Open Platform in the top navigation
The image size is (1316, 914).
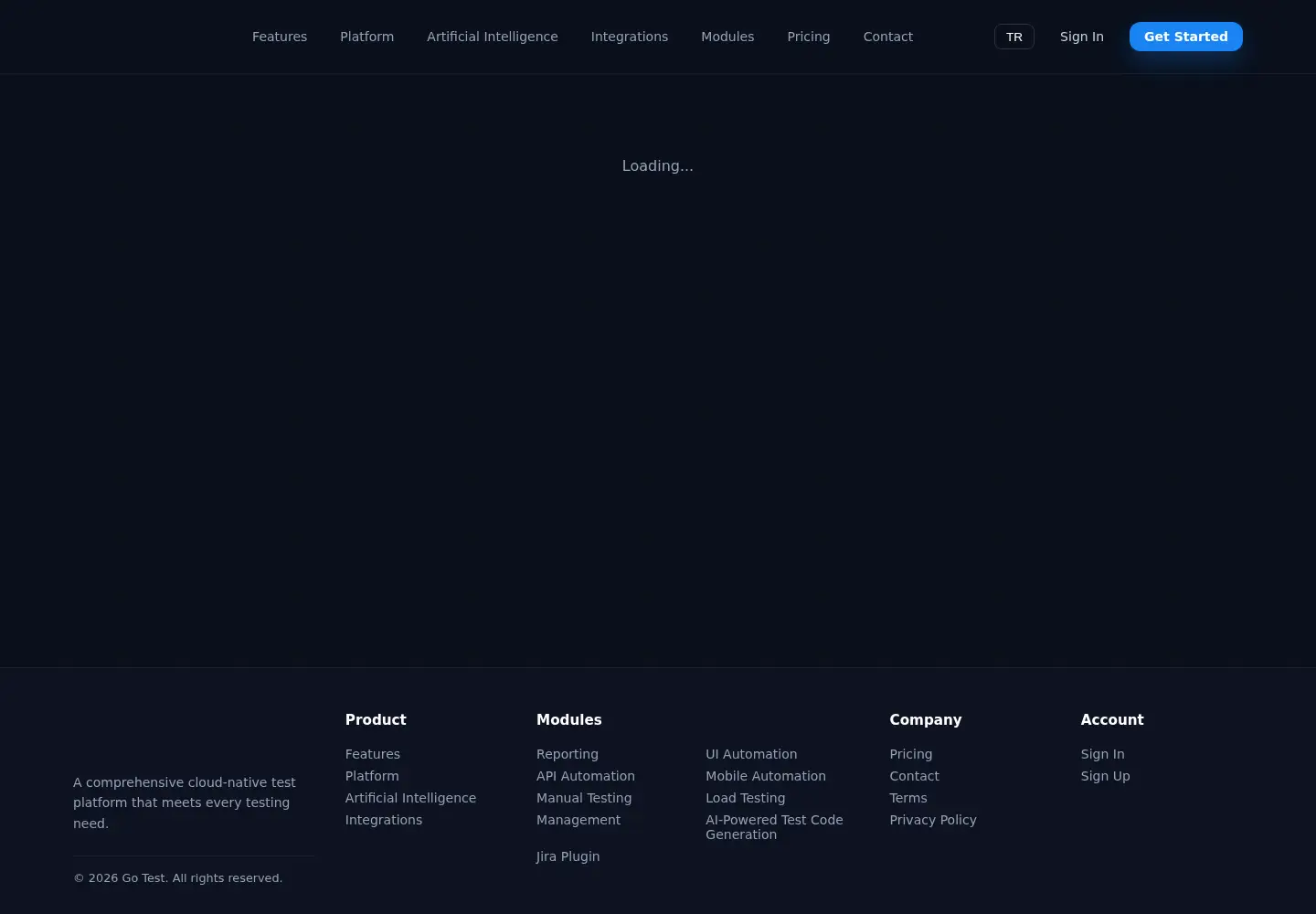[366, 37]
